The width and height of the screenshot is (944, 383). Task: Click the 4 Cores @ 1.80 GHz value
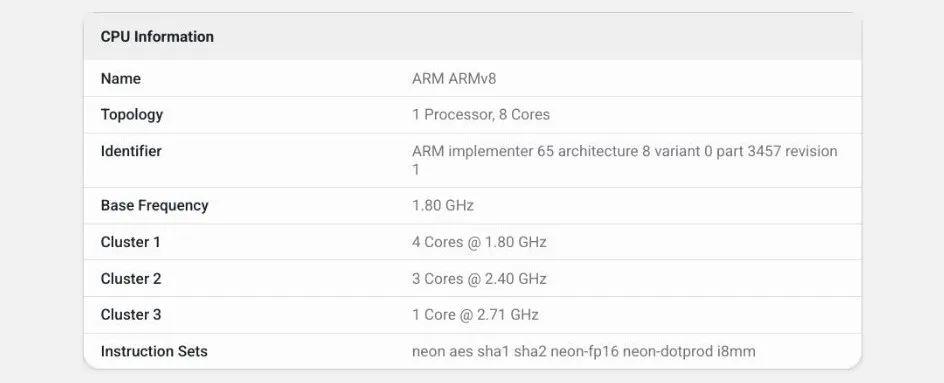(x=479, y=242)
